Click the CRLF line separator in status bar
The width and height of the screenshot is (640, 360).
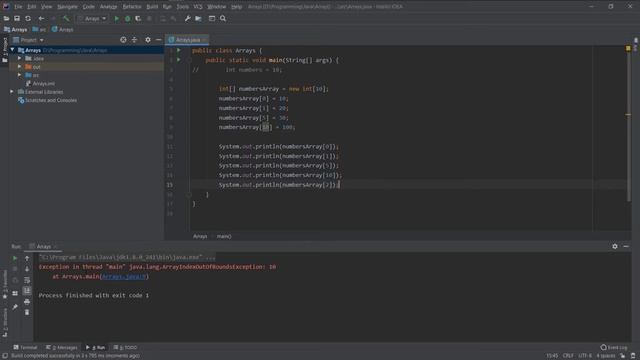568,356
